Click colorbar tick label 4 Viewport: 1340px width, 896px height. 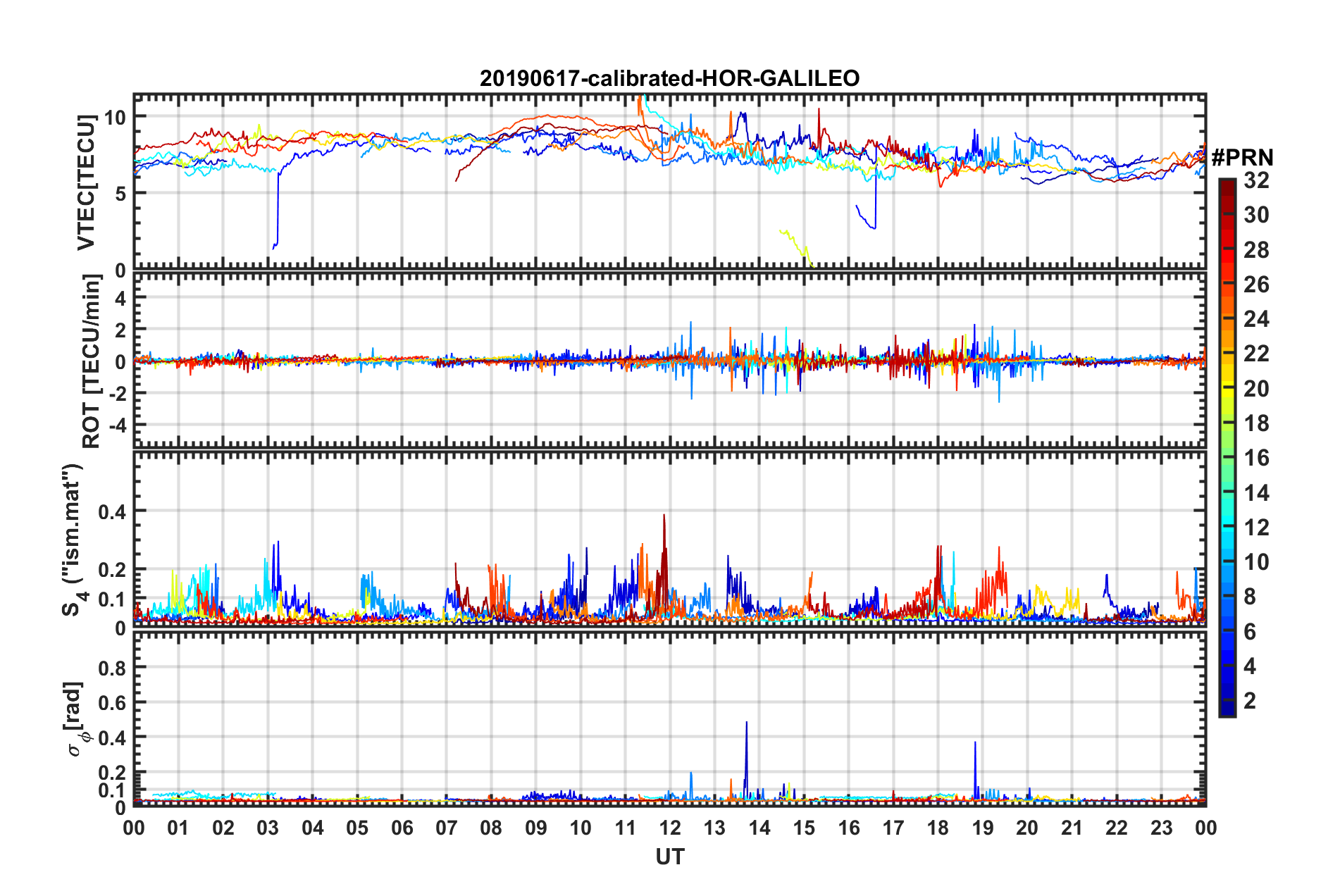point(1250,666)
